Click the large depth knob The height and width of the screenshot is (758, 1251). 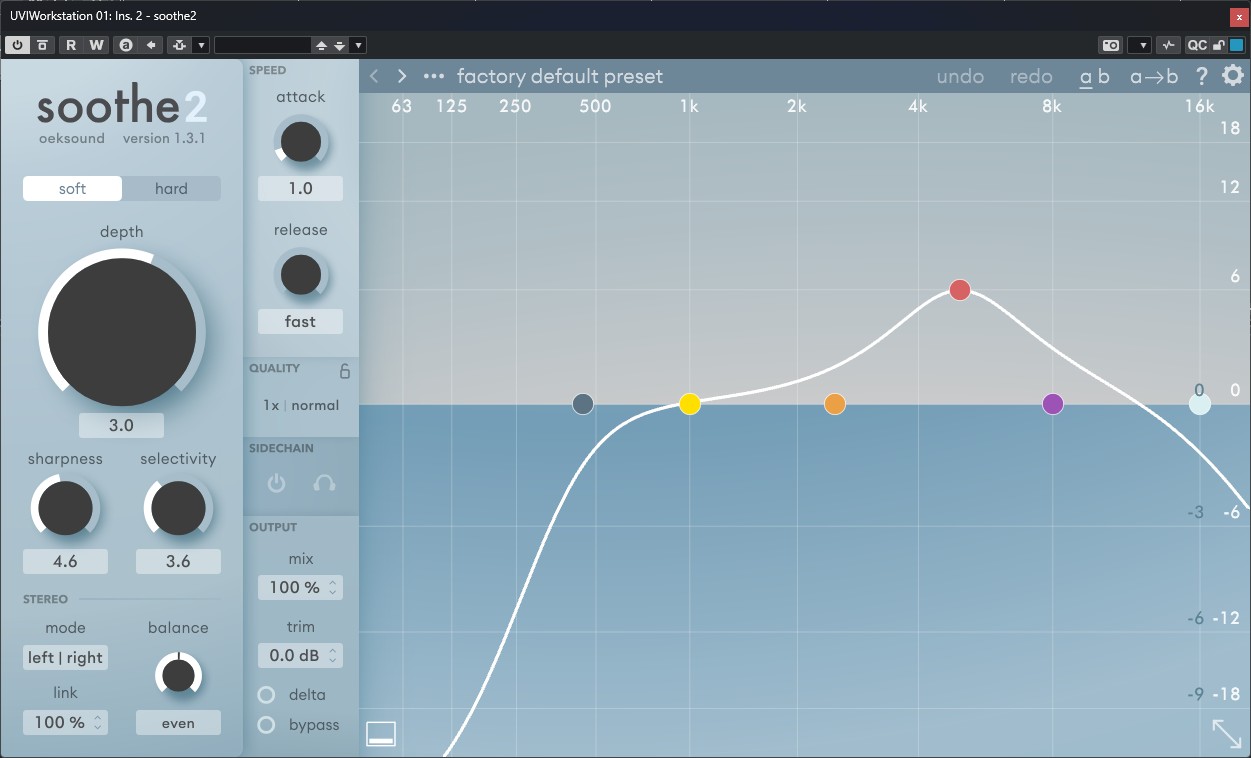coord(122,332)
